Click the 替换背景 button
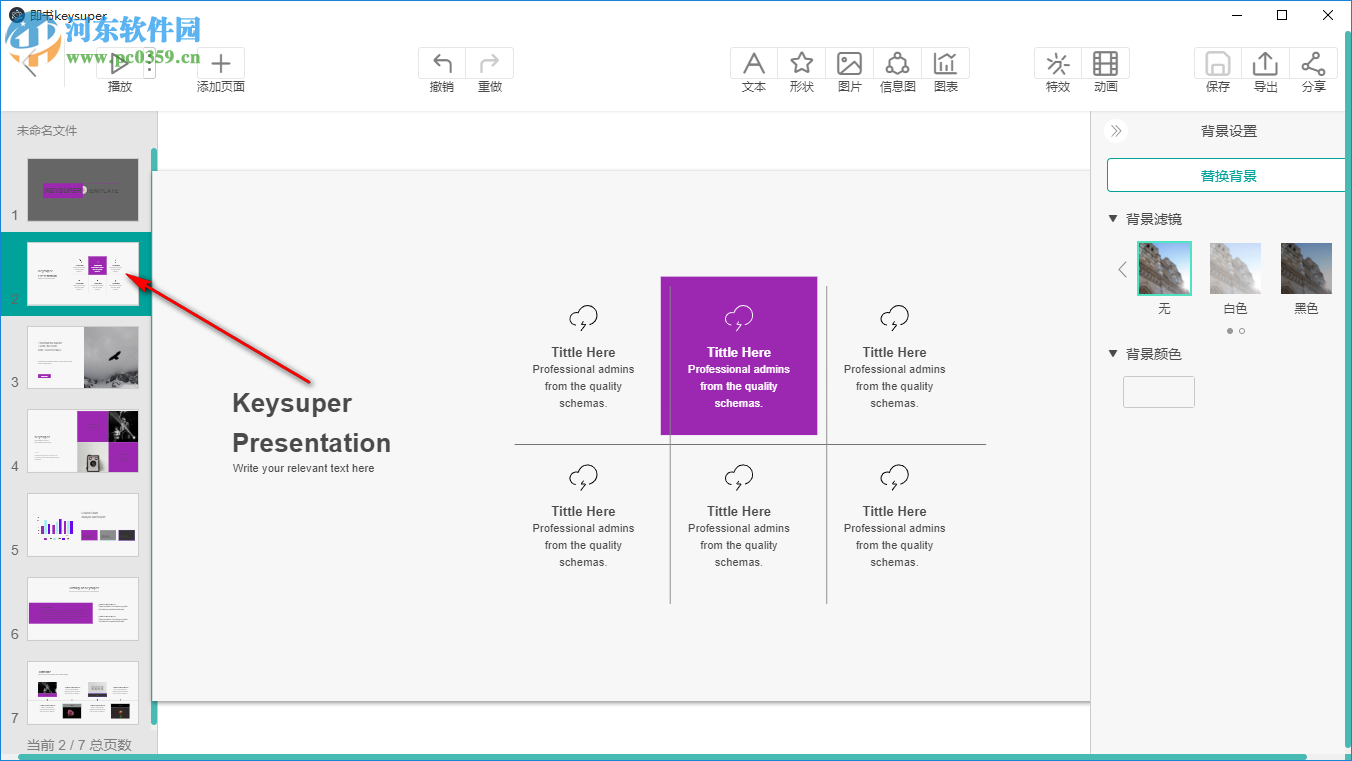This screenshot has width=1352, height=761. (1229, 175)
